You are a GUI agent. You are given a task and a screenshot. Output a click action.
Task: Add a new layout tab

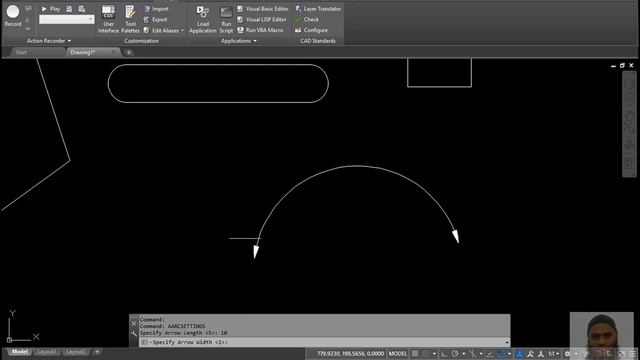click(x=97, y=351)
